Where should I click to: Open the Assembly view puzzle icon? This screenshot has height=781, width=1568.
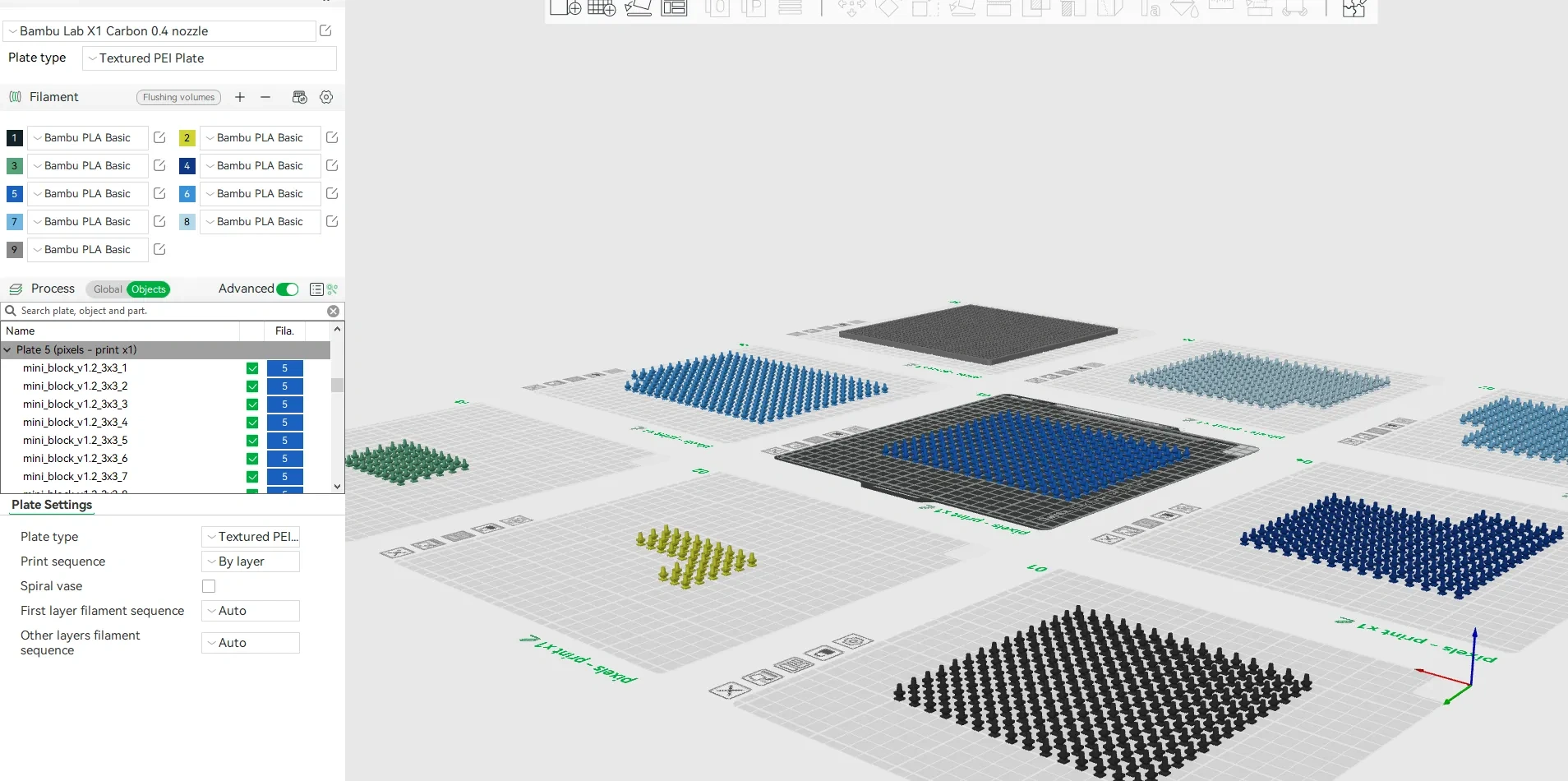(x=1354, y=8)
